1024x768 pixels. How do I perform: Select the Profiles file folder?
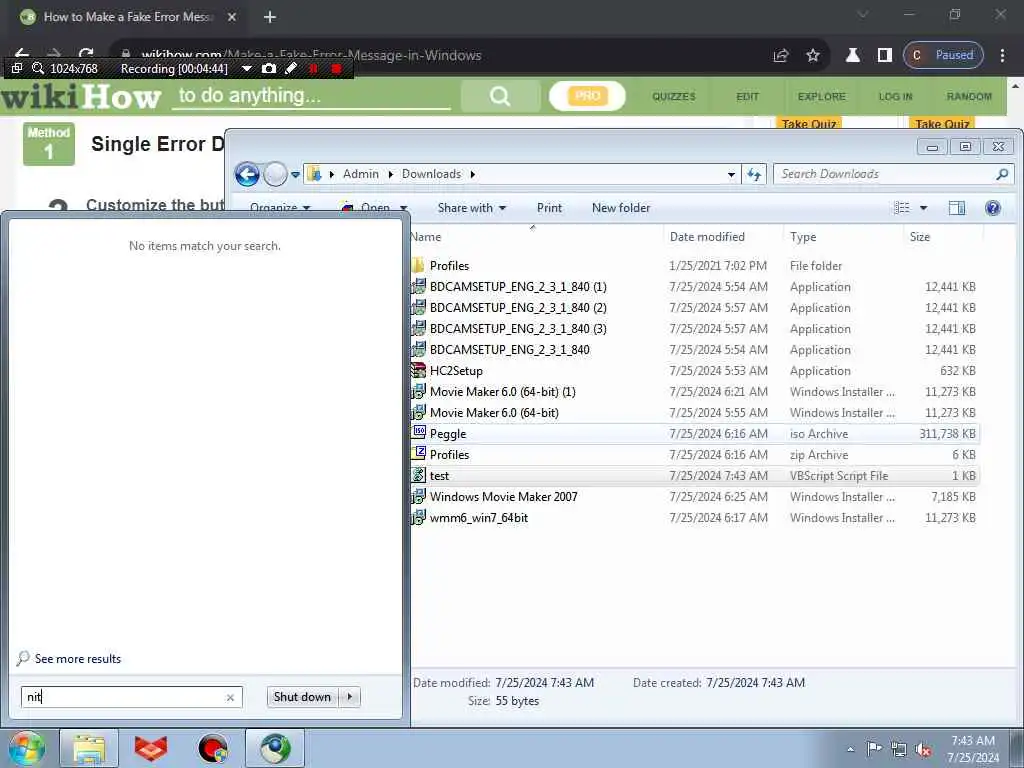(449, 266)
